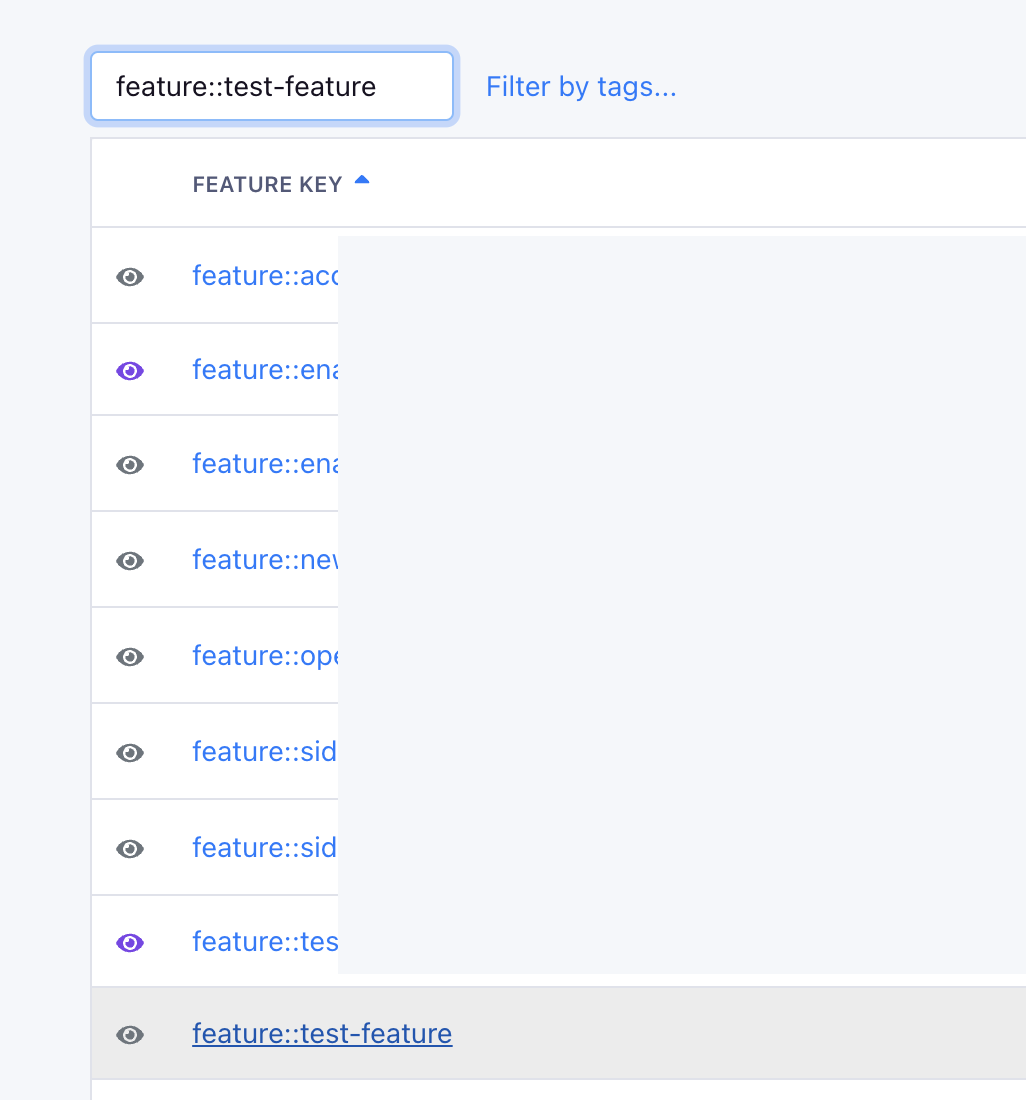
Task: Toggle the eye icon on the feature::ope row
Action: coord(130,656)
